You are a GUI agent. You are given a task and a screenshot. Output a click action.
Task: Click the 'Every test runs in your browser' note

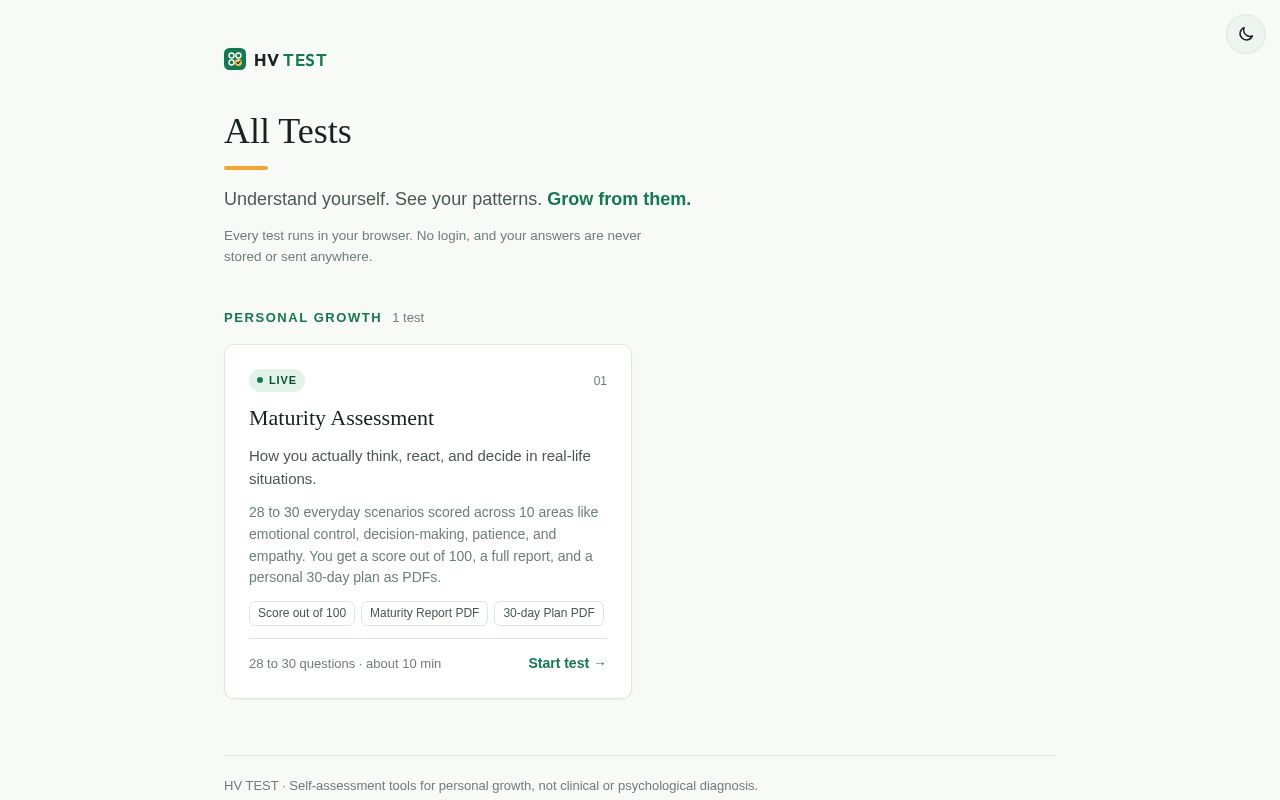[432, 246]
